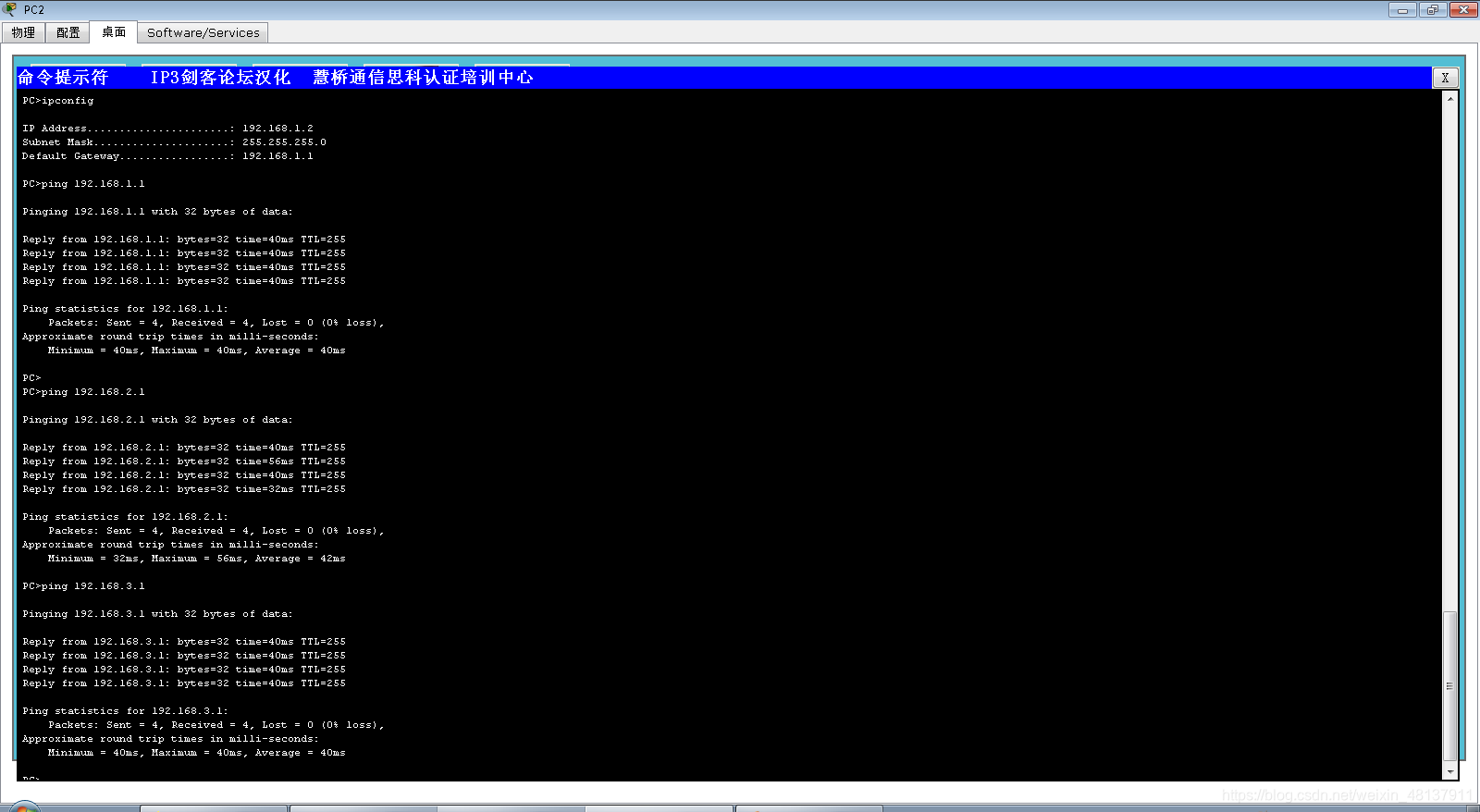Click the 'PC>ping 192.168.1.1' command

coord(83,184)
